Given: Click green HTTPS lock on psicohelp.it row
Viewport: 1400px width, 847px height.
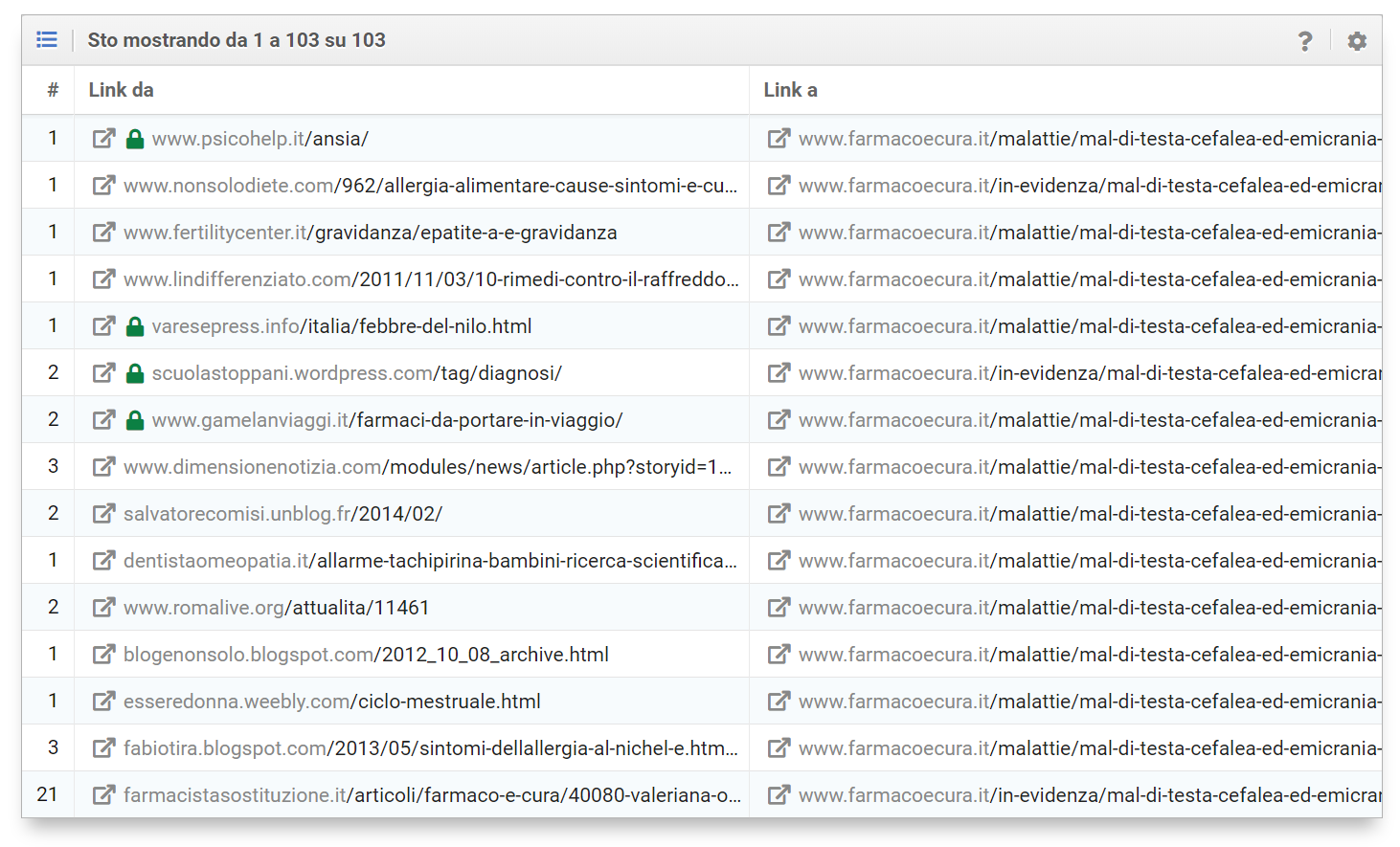Looking at the screenshot, I should [x=135, y=139].
